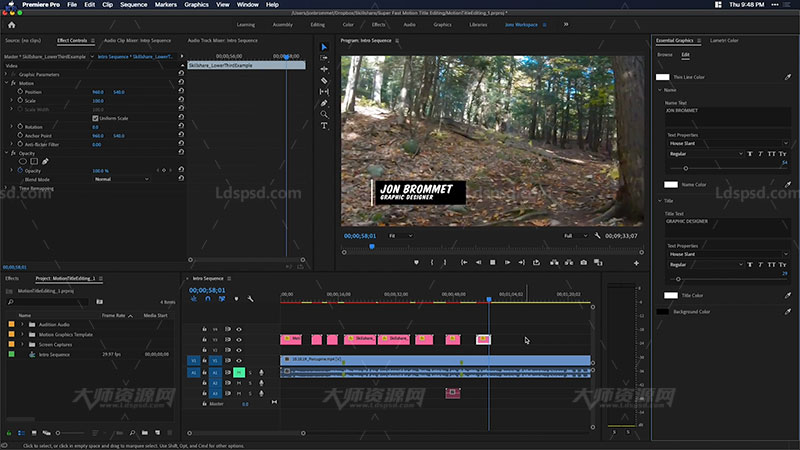
Task: Select the Pen tool in toolbar
Action: [x=324, y=103]
